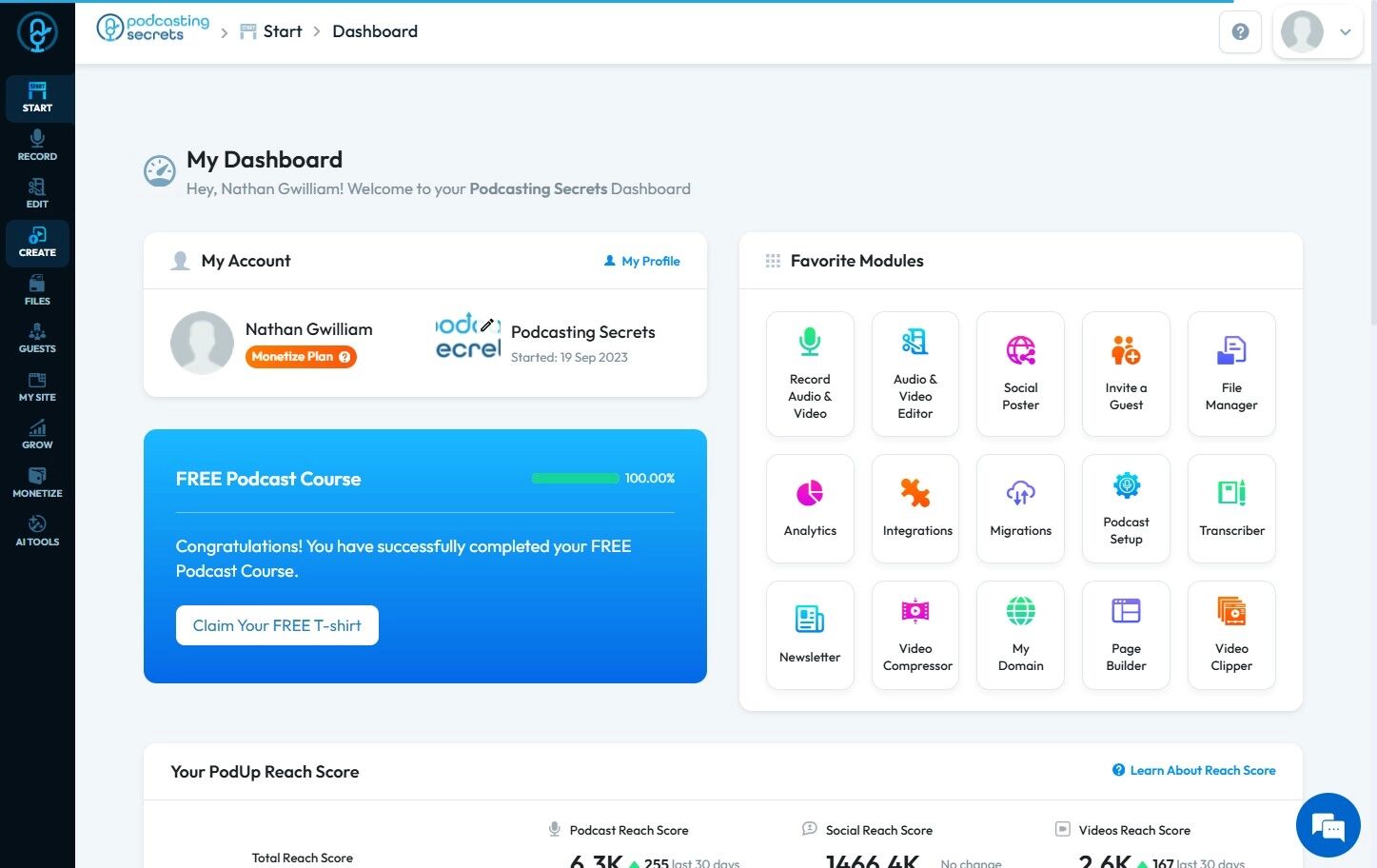Open the Newsletter module
Screen dimensions: 1377x868
point(810,635)
